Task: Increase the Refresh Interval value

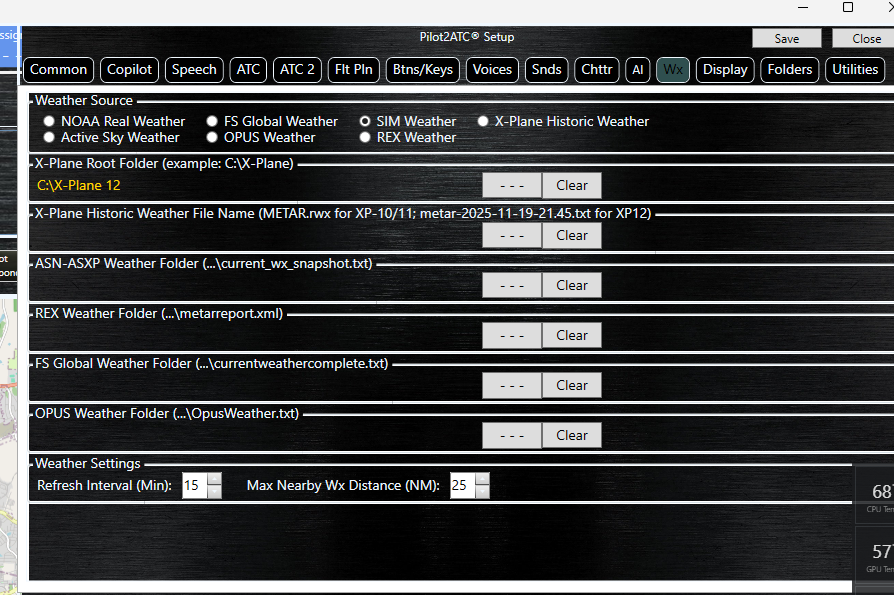Action: (x=214, y=479)
